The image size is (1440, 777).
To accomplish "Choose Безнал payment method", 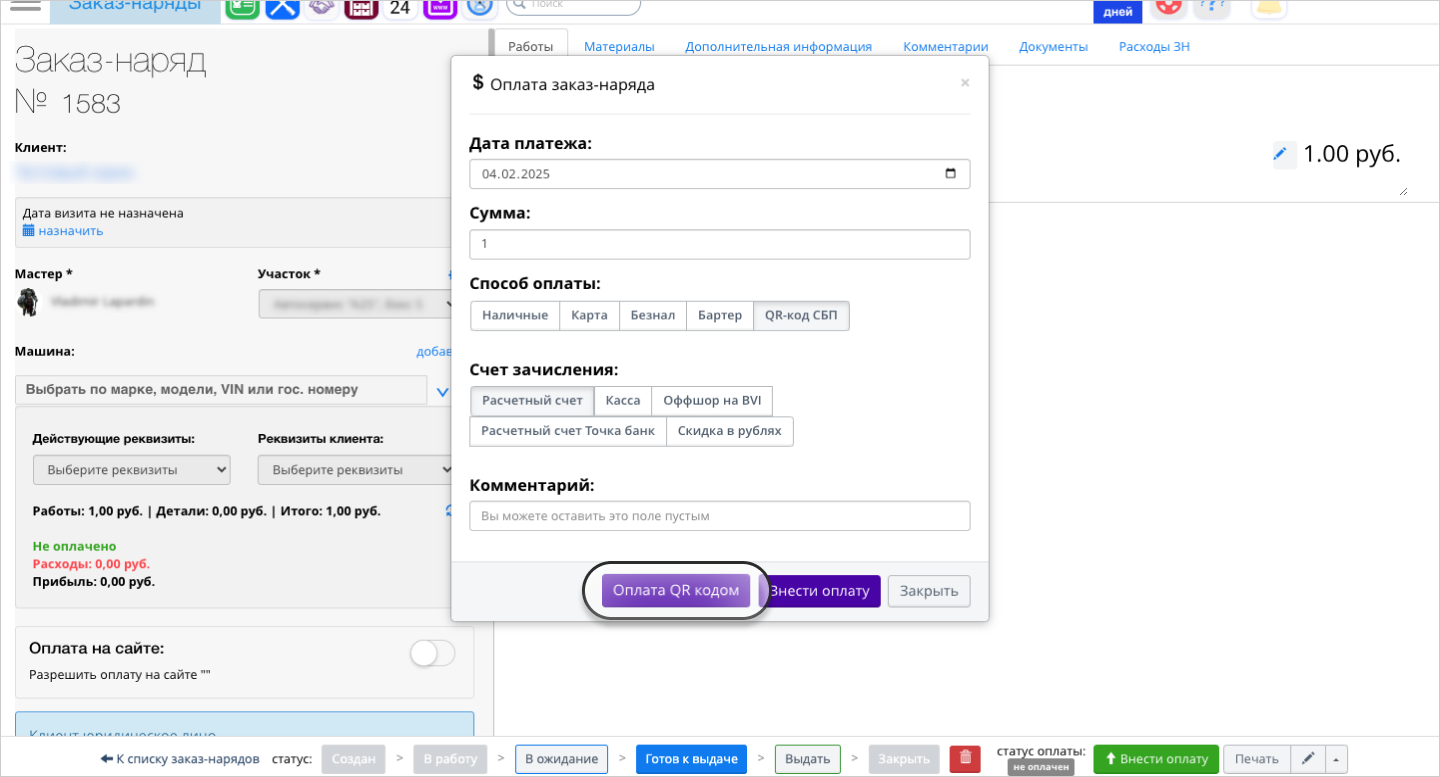I will (x=653, y=315).
